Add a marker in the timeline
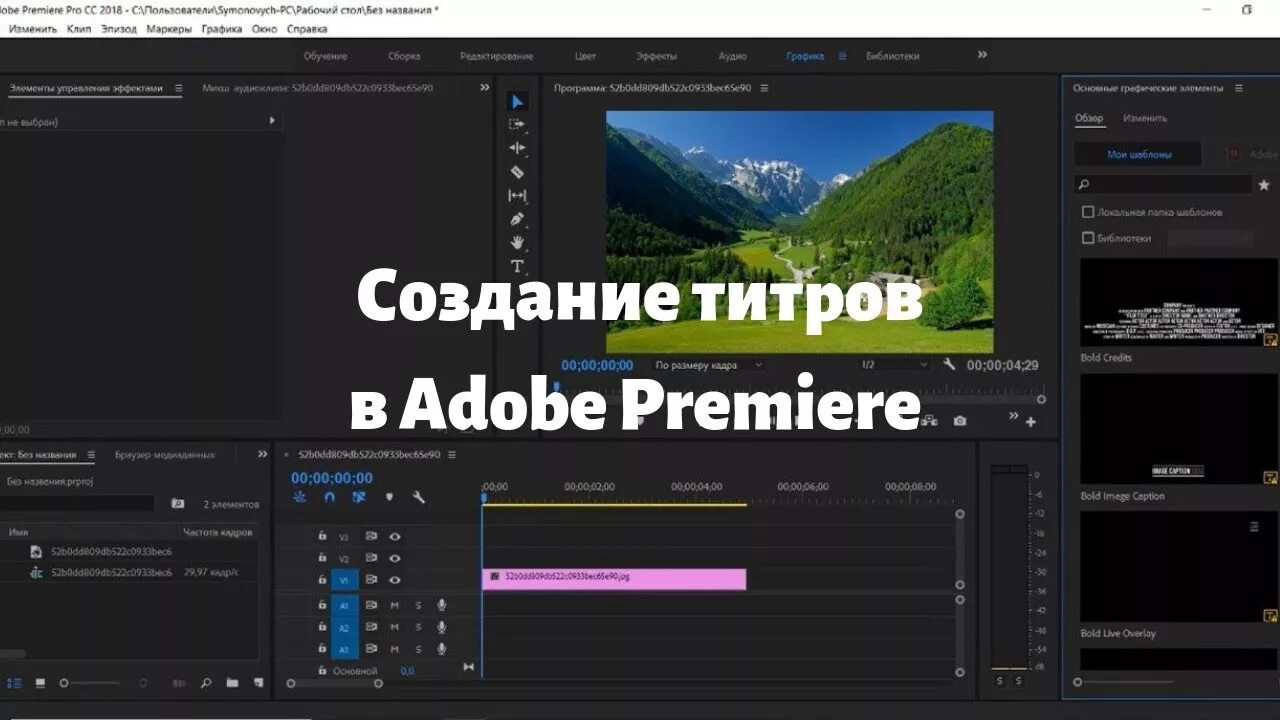Image resolution: width=1280 pixels, height=720 pixels. pyautogui.click(x=389, y=497)
